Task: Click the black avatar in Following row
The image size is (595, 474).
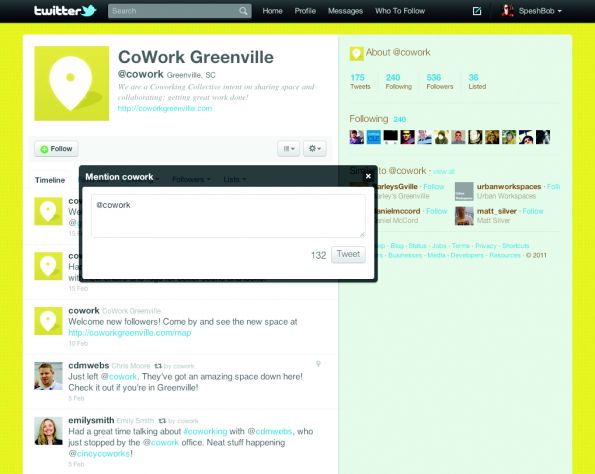Action: [x=390, y=137]
